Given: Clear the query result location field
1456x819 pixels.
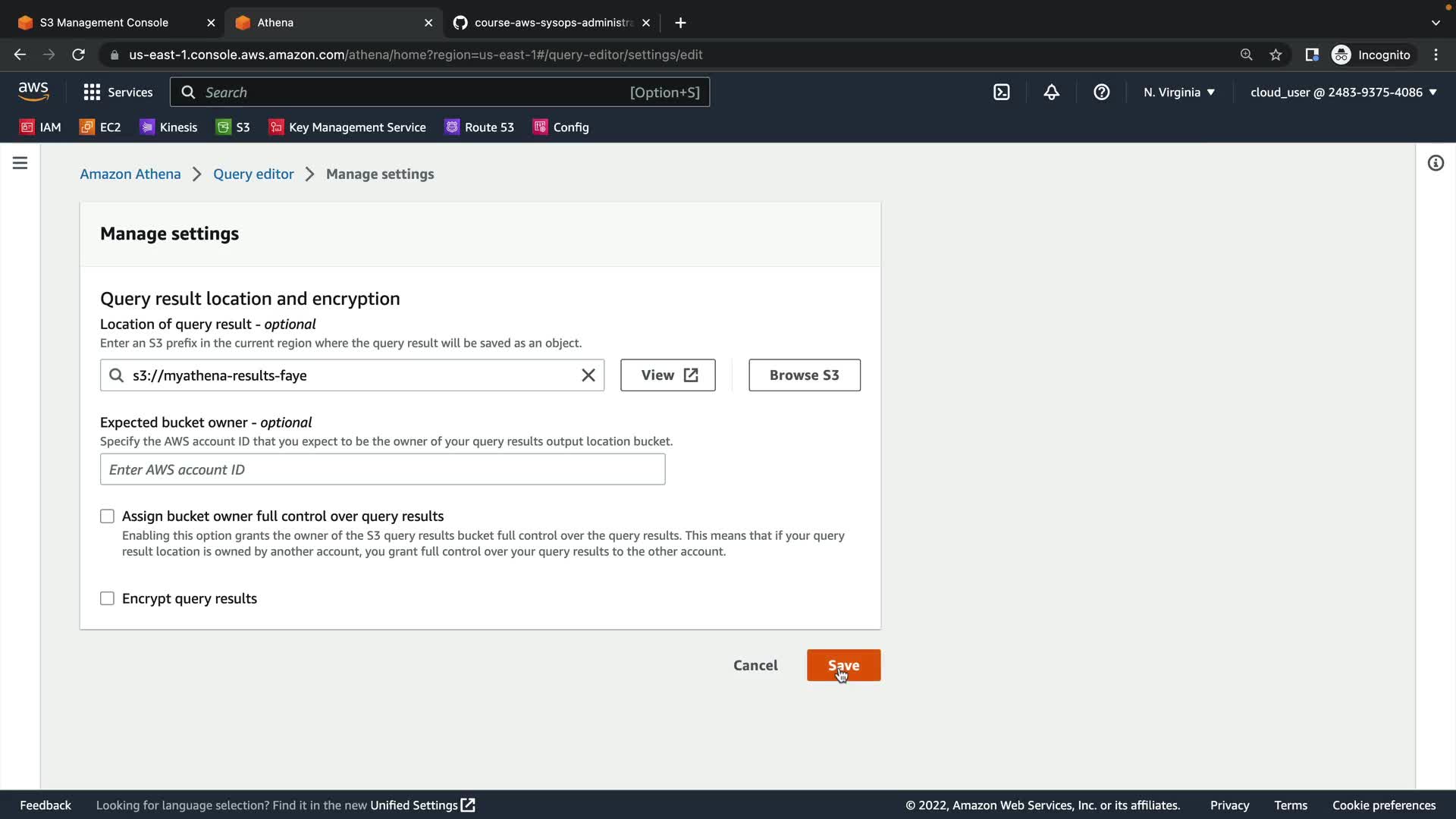Looking at the screenshot, I should click(588, 375).
